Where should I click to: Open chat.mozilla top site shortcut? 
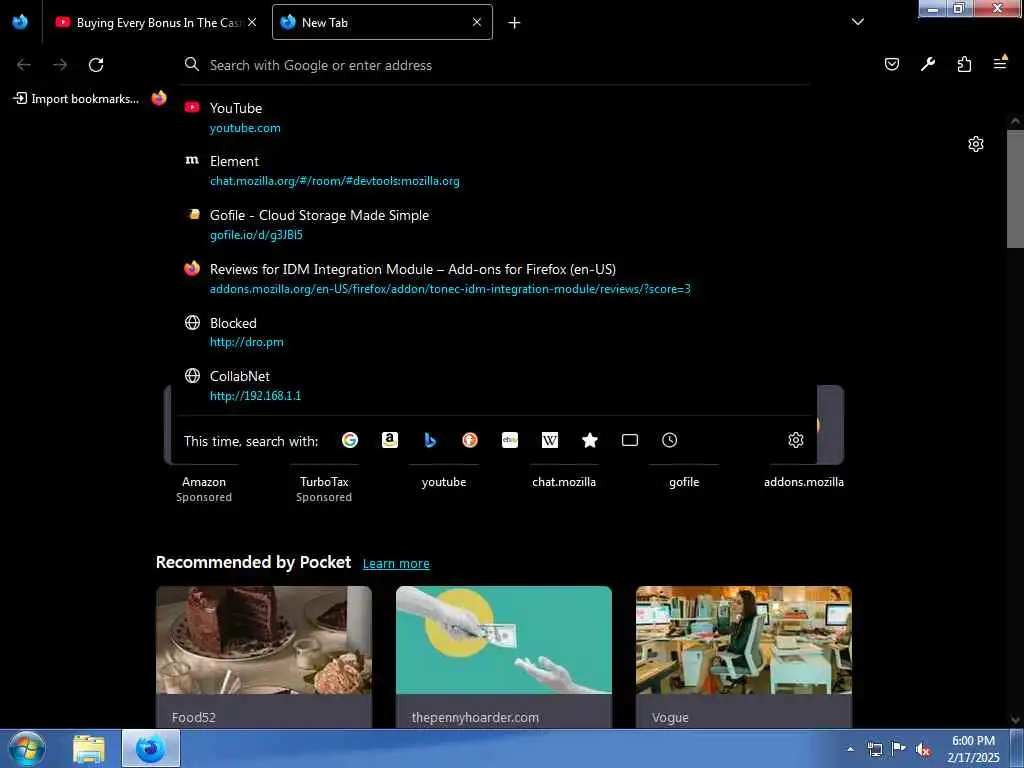pyautogui.click(x=564, y=482)
